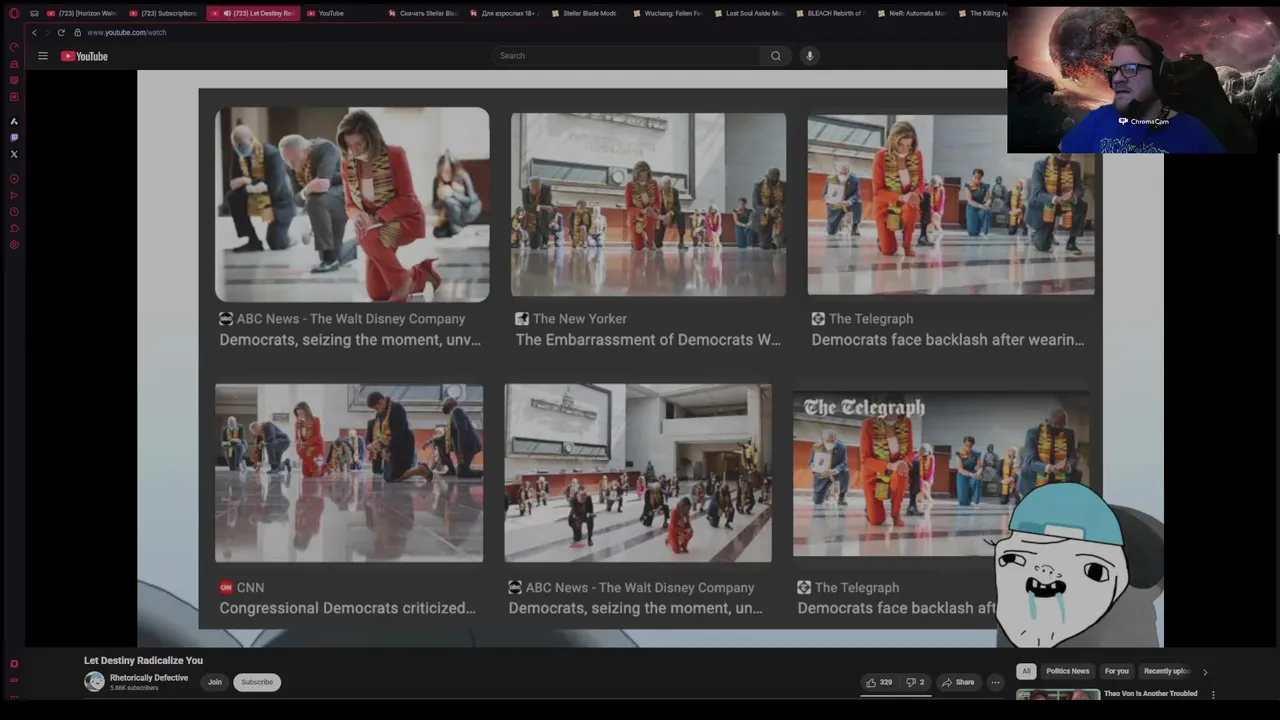Open Twitch in the Opera sidebar
Viewport: 1280px width, 720px height.
(x=14, y=137)
